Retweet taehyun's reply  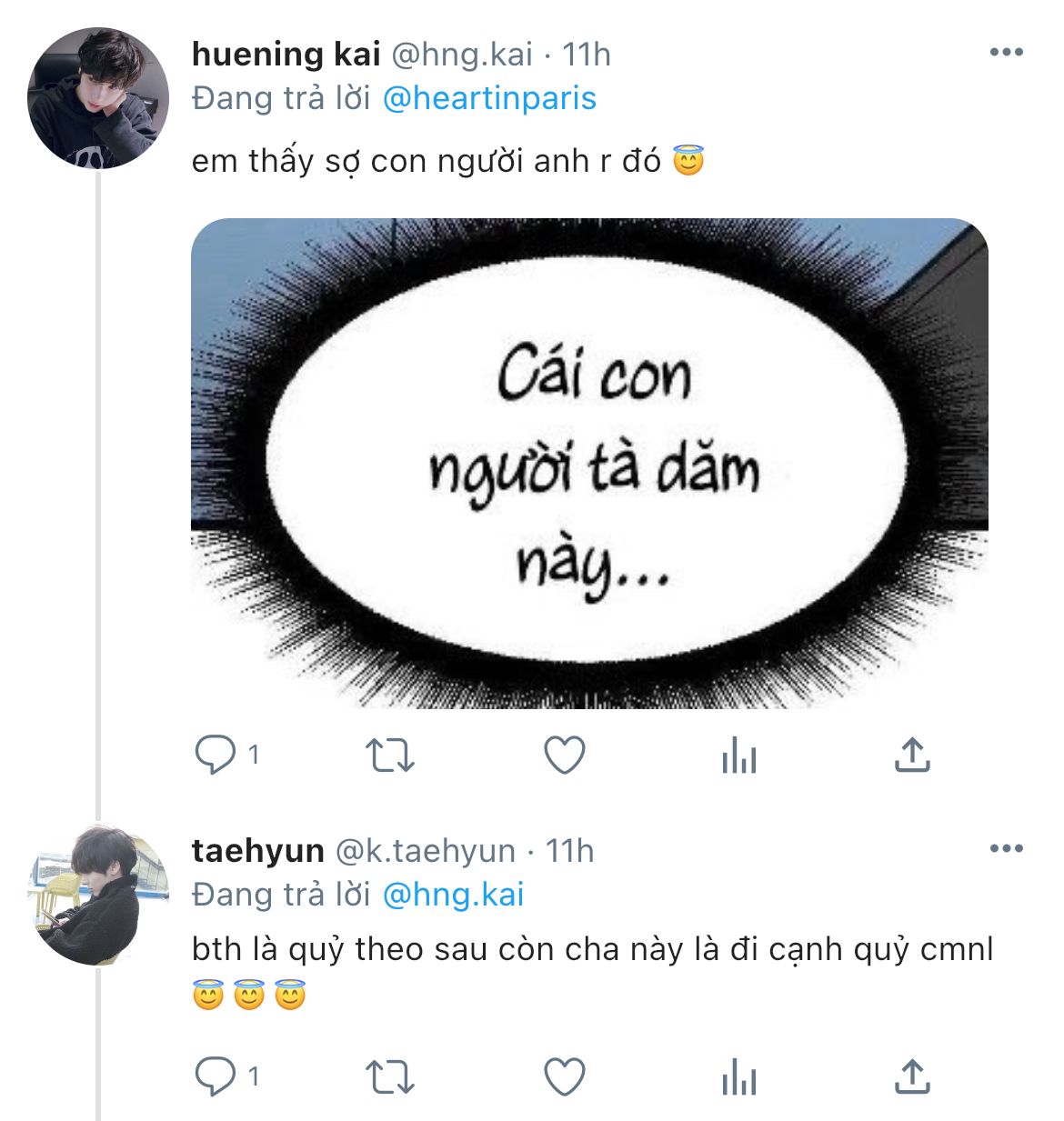[389, 1077]
